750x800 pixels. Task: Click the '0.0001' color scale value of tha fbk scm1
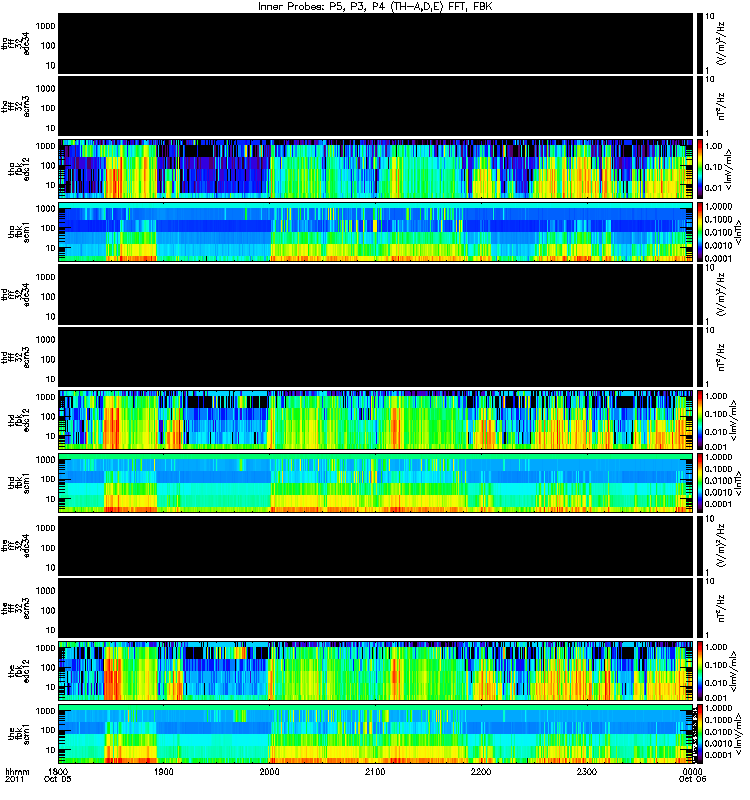[x=718, y=258]
